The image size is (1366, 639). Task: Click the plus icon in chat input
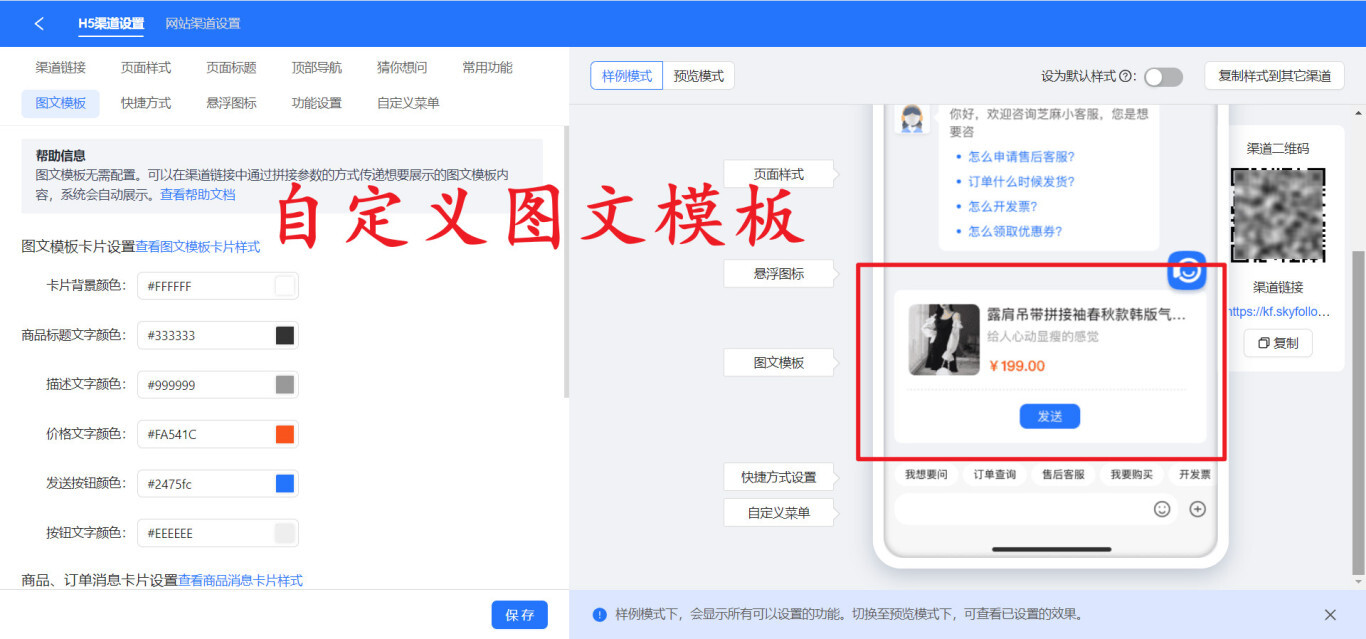tap(1197, 509)
